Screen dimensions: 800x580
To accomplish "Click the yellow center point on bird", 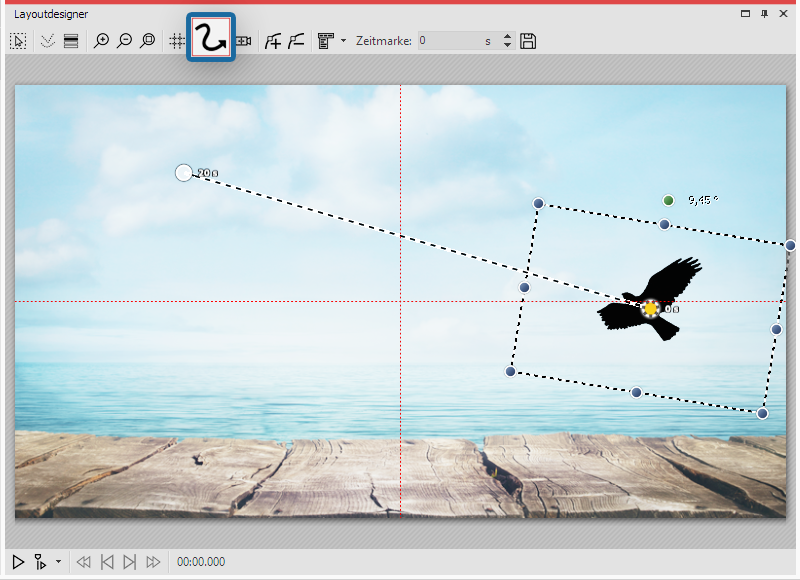I will (x=651, y=309).
